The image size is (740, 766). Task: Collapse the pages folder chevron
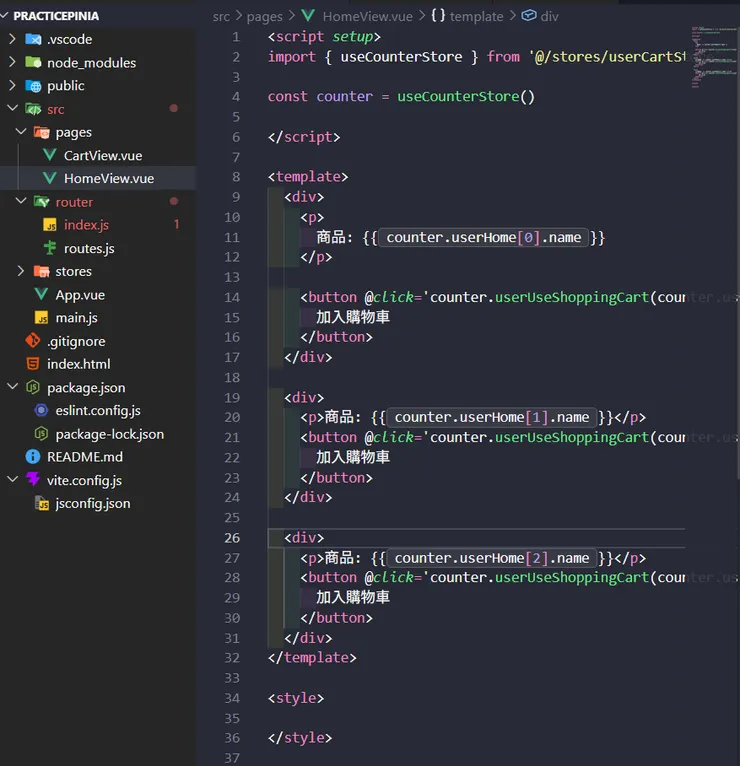pos(21,131)
